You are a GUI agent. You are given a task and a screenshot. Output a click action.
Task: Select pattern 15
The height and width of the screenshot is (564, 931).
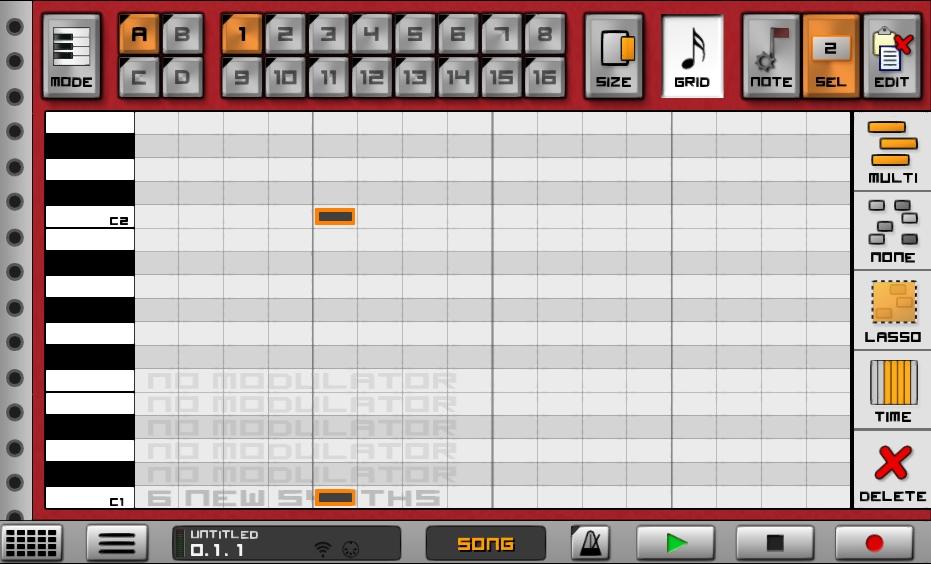501,77
